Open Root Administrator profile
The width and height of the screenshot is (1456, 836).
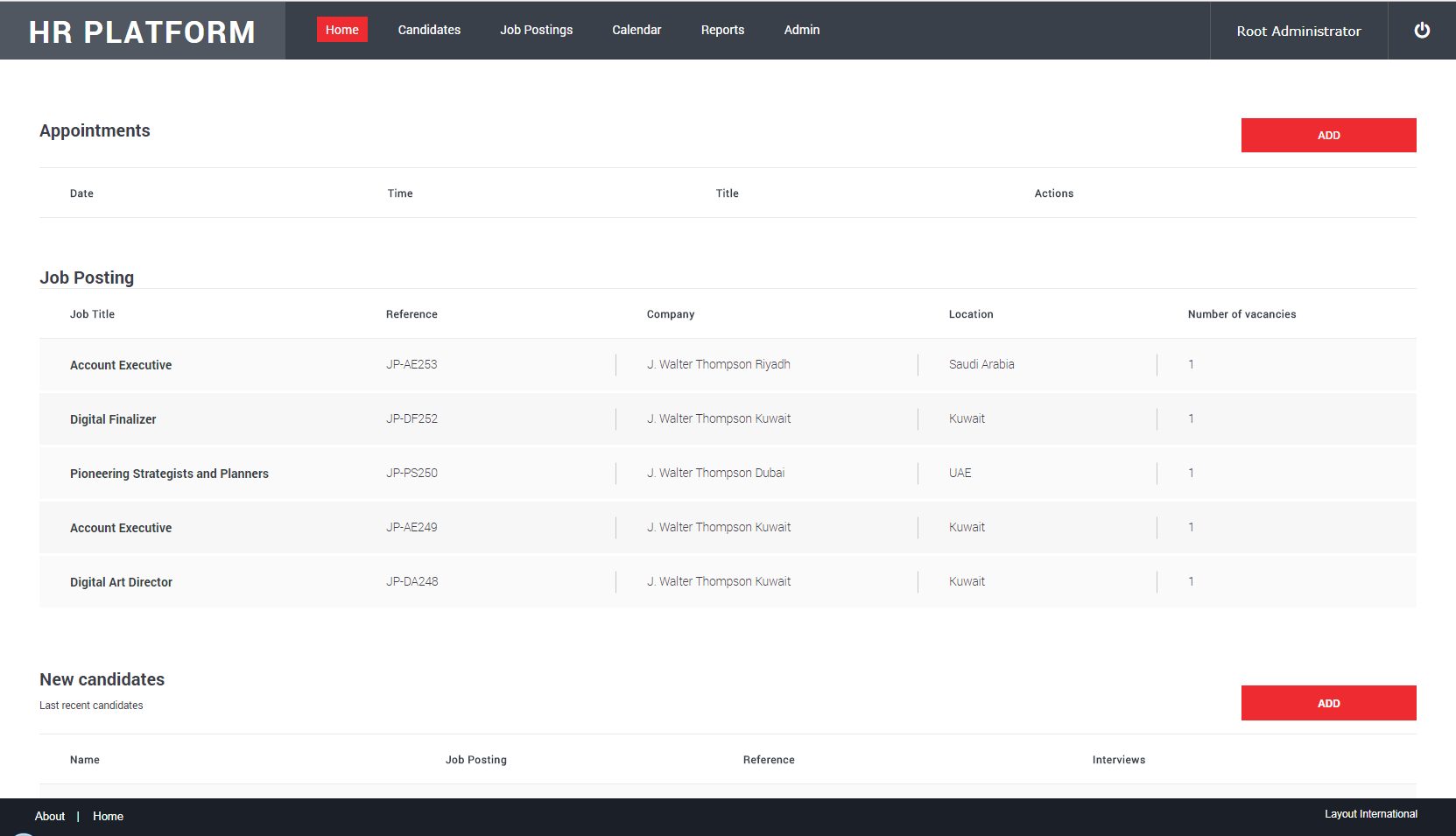(x=1299, y=31)
